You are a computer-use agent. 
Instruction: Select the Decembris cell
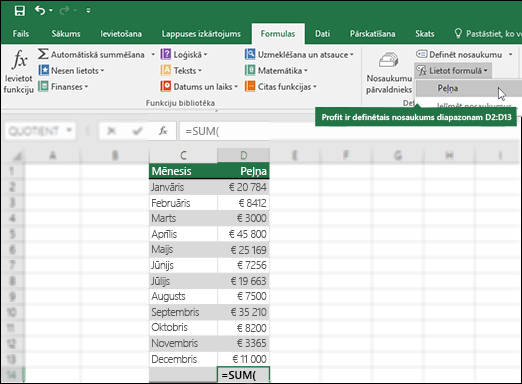click(183, 359)
